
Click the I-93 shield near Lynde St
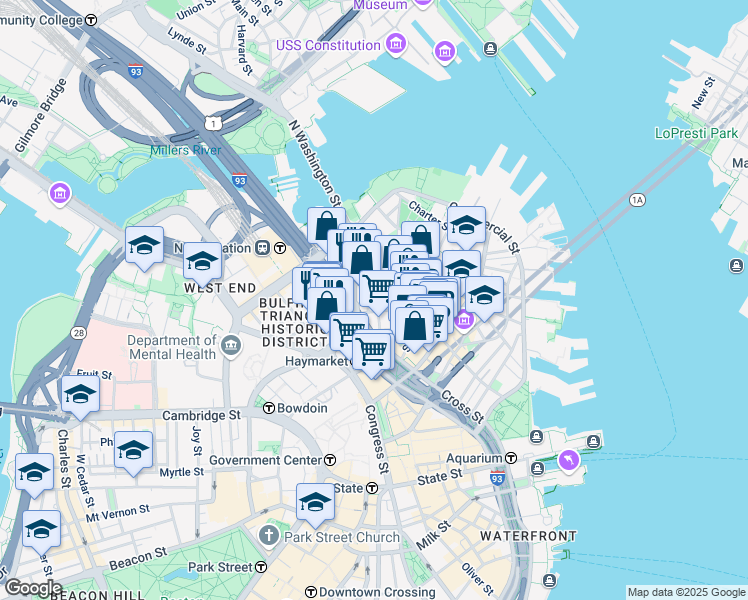[x=135, y=71]
